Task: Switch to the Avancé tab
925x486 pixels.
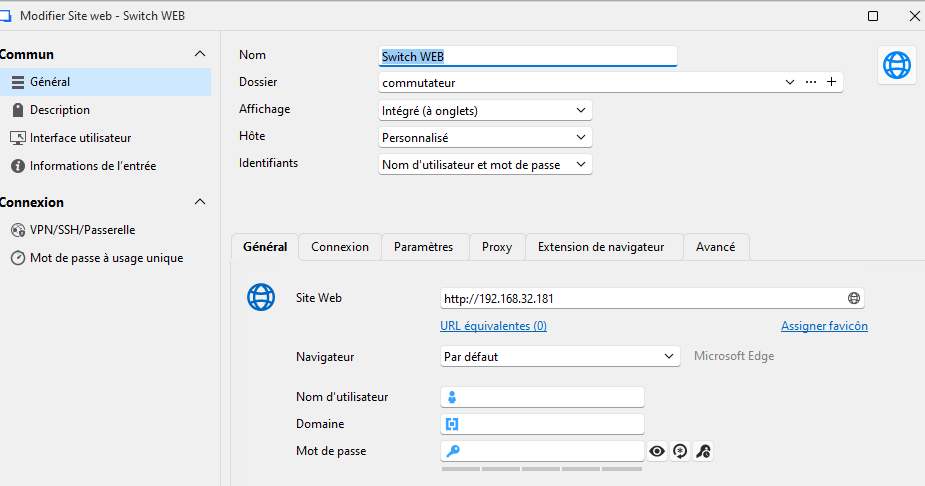Action: coord(716,247)
